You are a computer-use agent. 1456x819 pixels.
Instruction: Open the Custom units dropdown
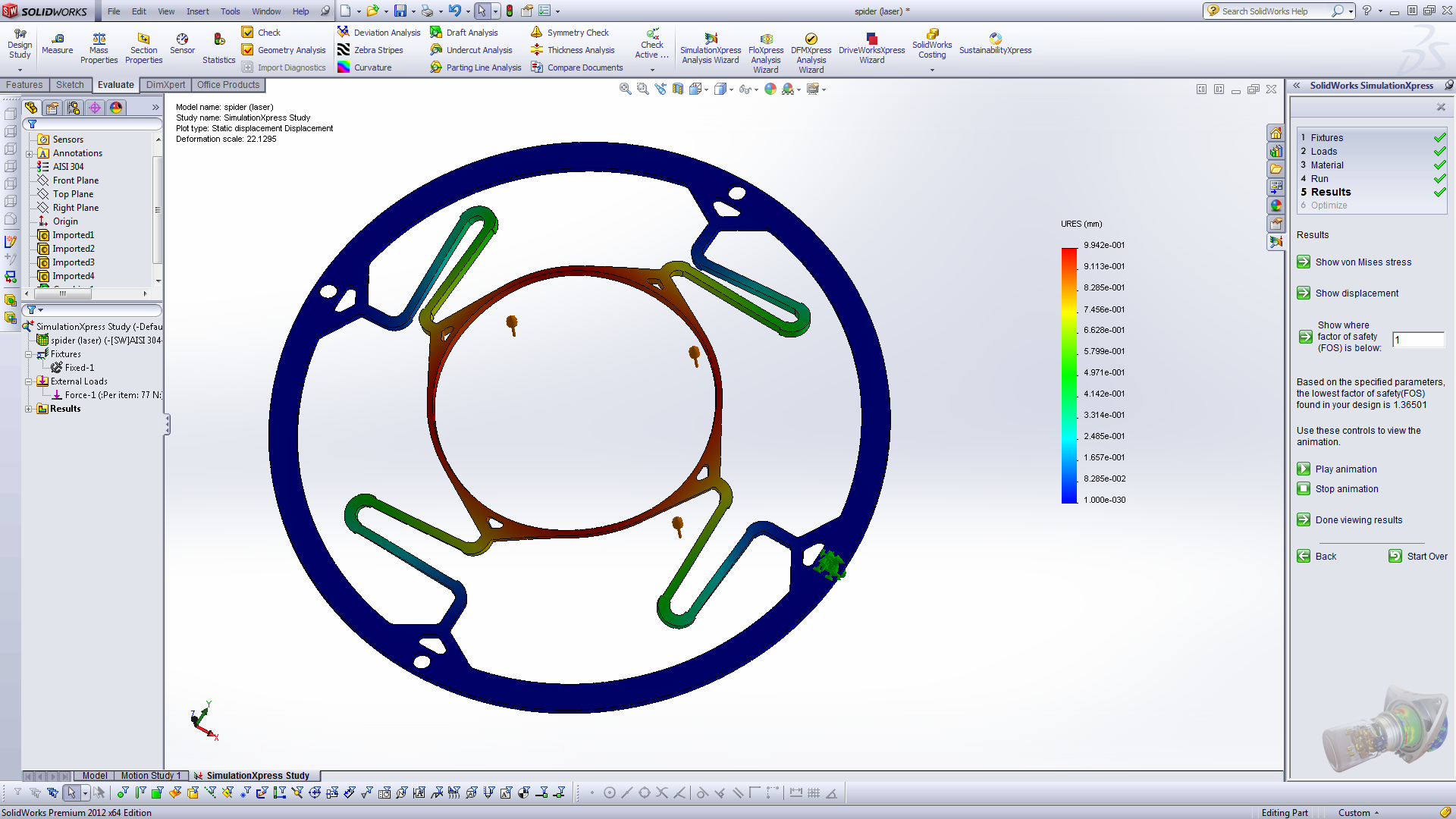point(1358,812)
